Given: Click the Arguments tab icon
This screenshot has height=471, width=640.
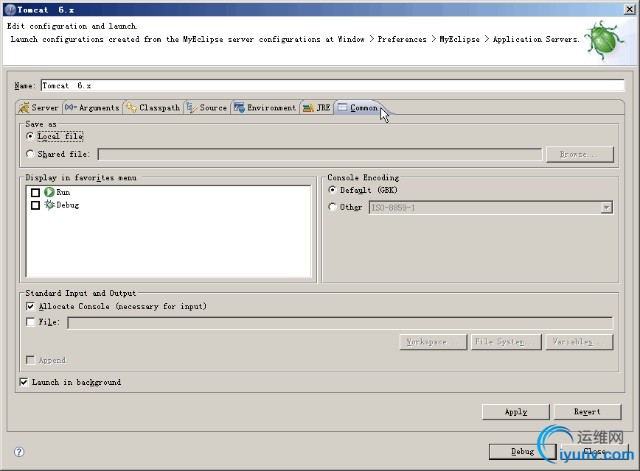Looking at the screenshot, I should [x=71, y=107].
